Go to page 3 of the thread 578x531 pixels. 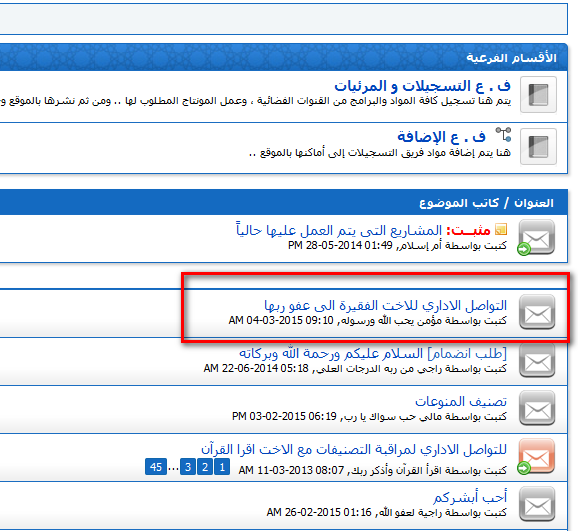(188, 467)
